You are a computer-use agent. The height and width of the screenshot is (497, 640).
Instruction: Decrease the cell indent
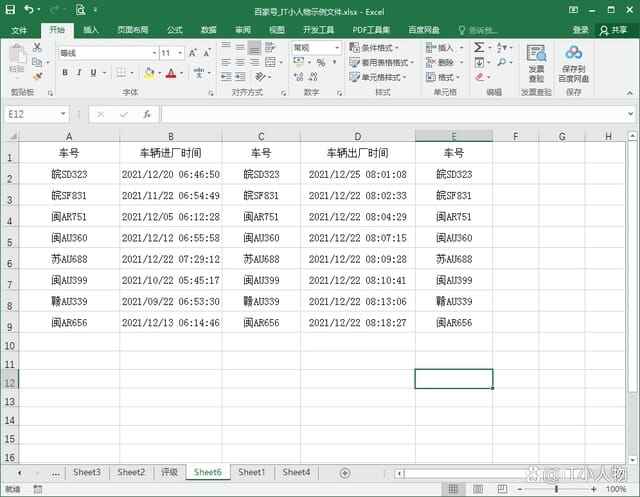[226, 77]
